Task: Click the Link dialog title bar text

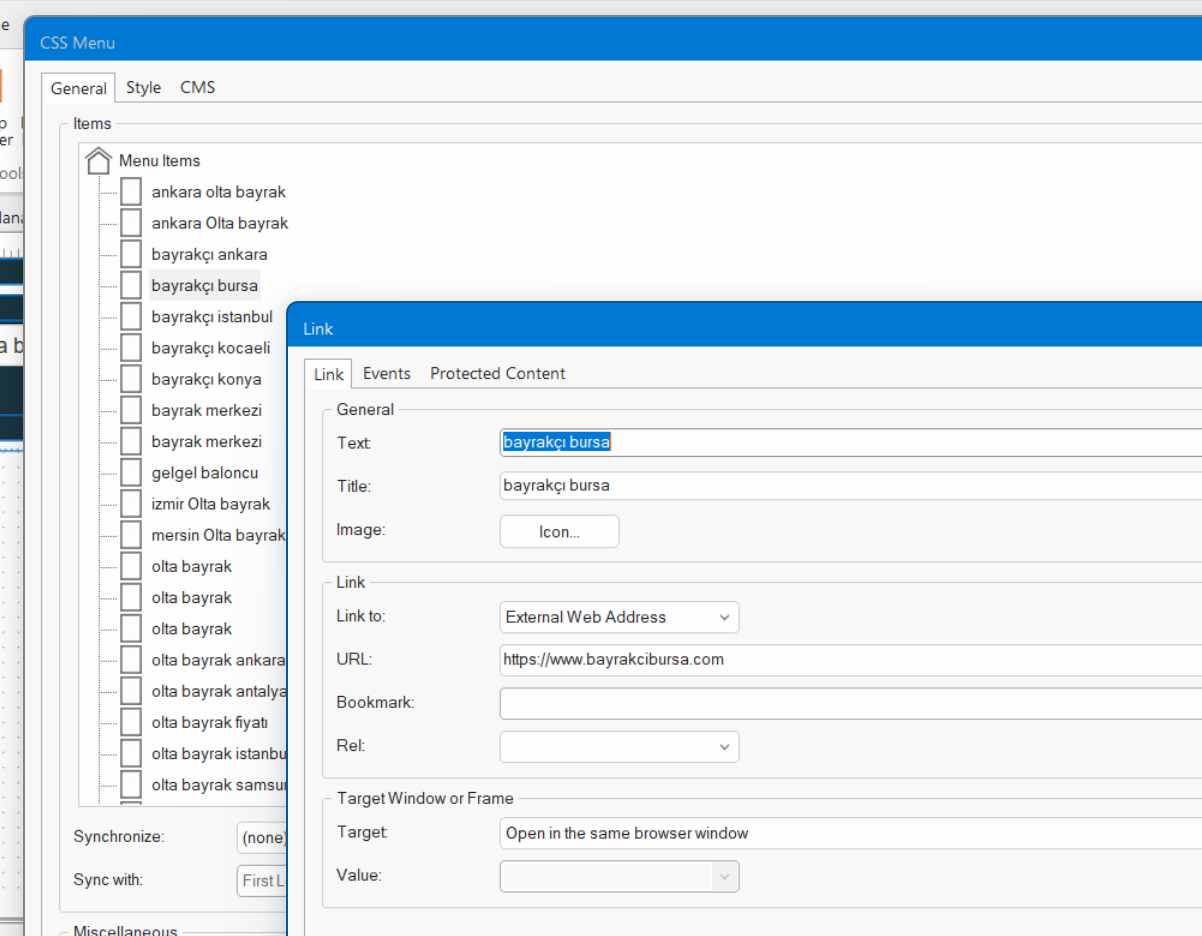Action: [x=318, y=329]
